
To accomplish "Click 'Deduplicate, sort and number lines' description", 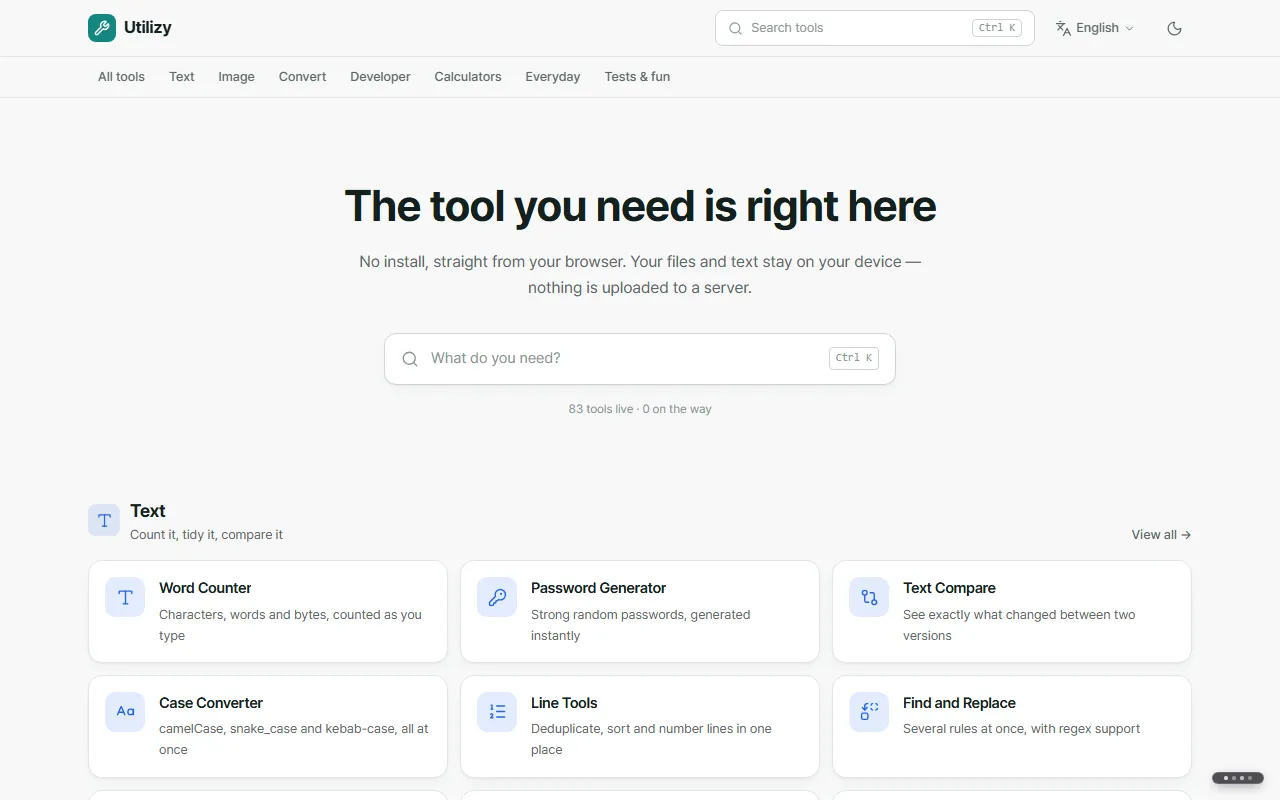I will 651,739.
